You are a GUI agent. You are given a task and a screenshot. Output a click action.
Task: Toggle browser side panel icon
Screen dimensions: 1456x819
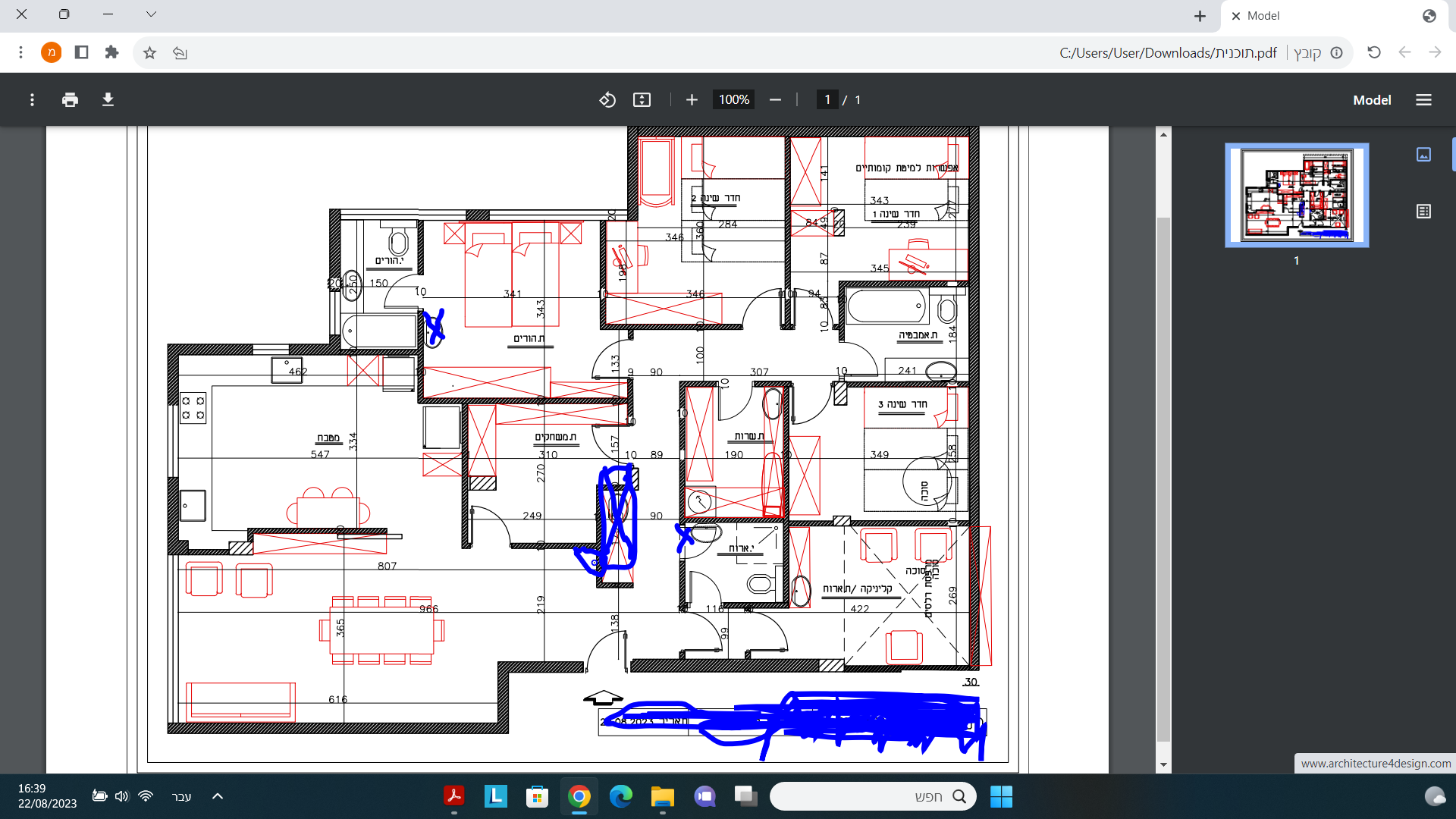coord(82,52)
